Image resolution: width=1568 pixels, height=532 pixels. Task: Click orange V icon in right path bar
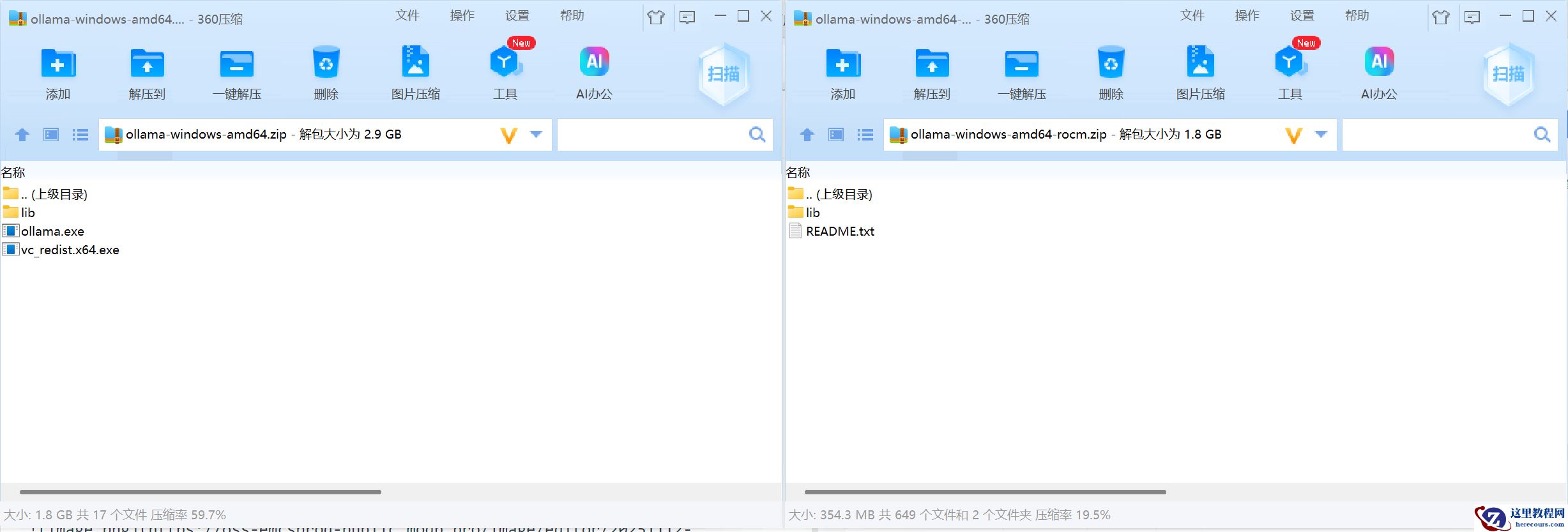1294,135
